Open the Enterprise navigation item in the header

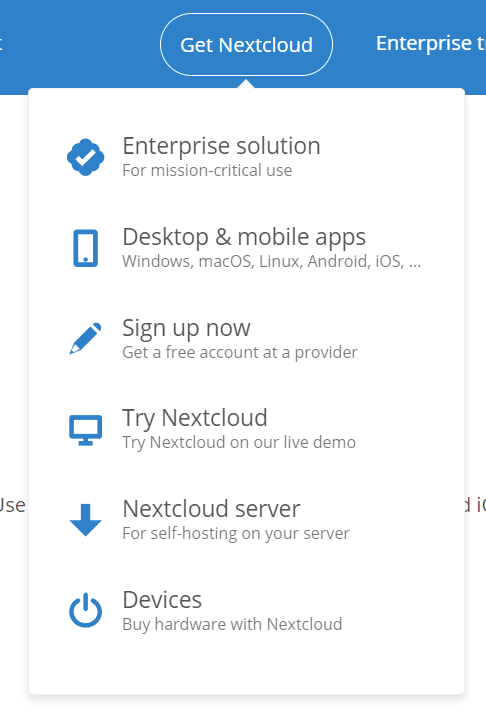pyautogui.click(x=431, y=44)
